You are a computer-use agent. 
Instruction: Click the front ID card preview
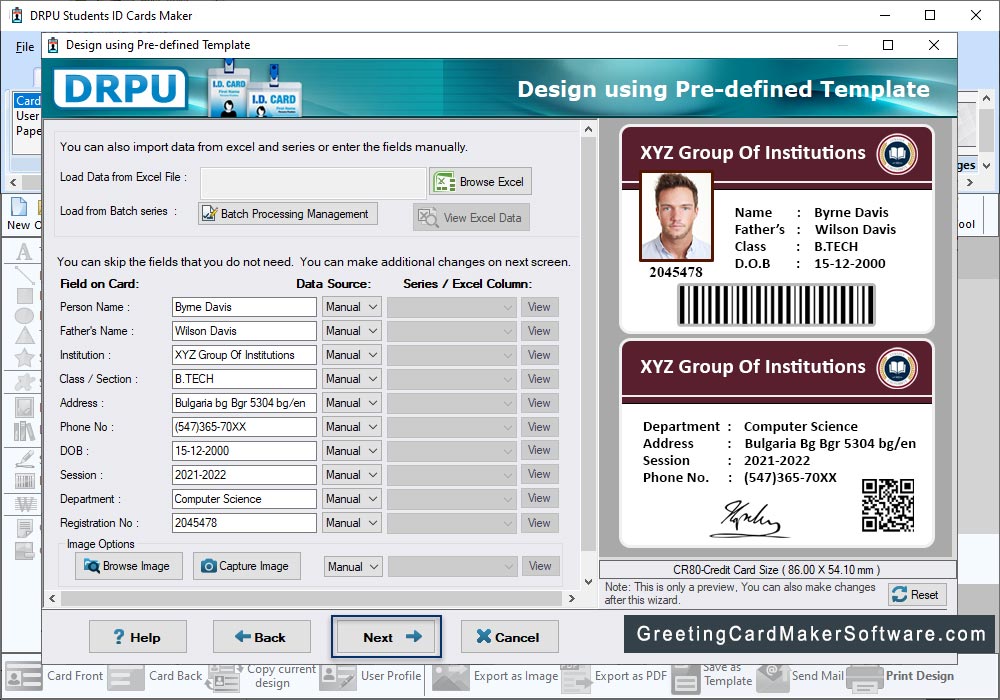(x=777, y=230)
